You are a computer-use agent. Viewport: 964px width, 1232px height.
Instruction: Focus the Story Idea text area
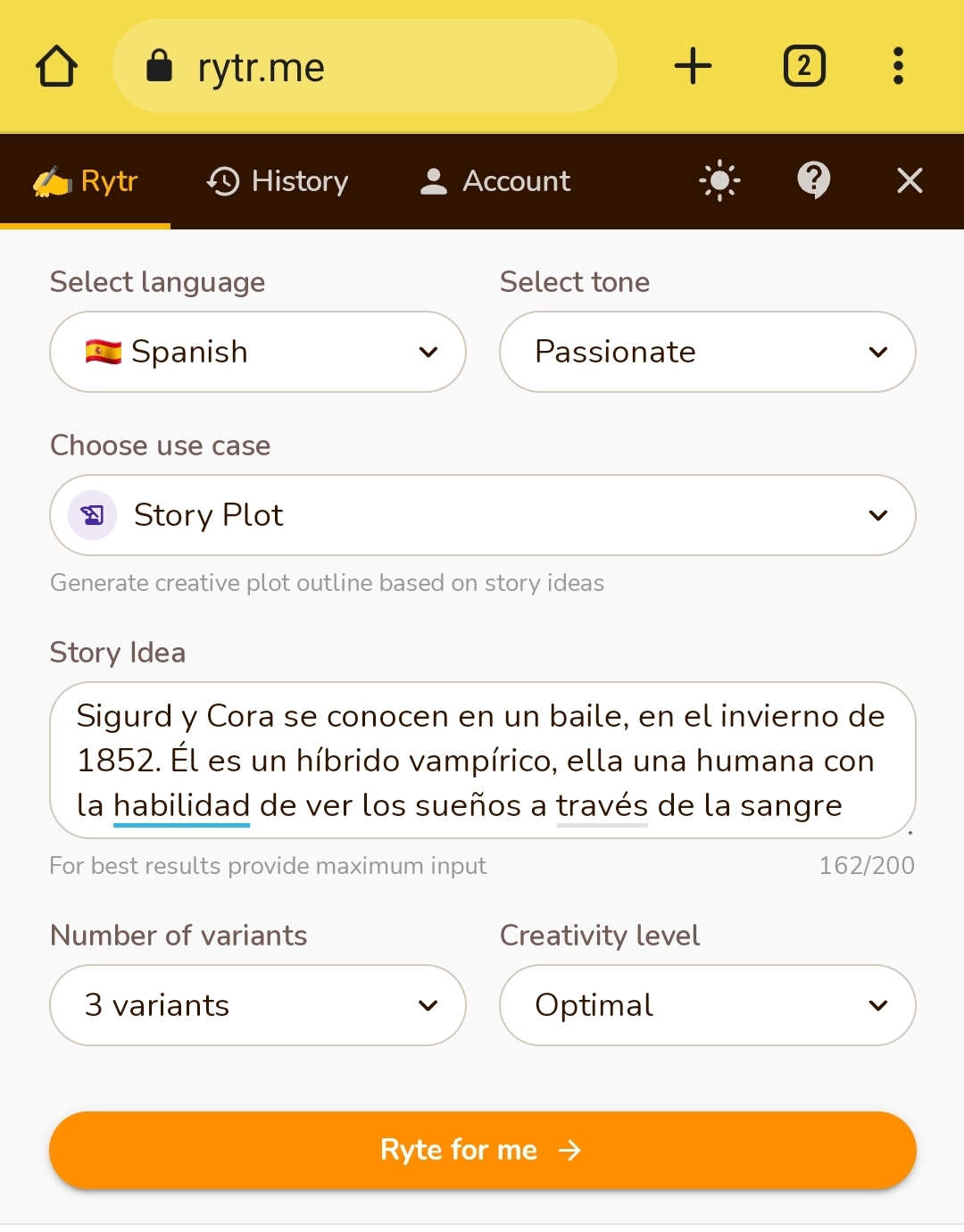tap(483, 761)
